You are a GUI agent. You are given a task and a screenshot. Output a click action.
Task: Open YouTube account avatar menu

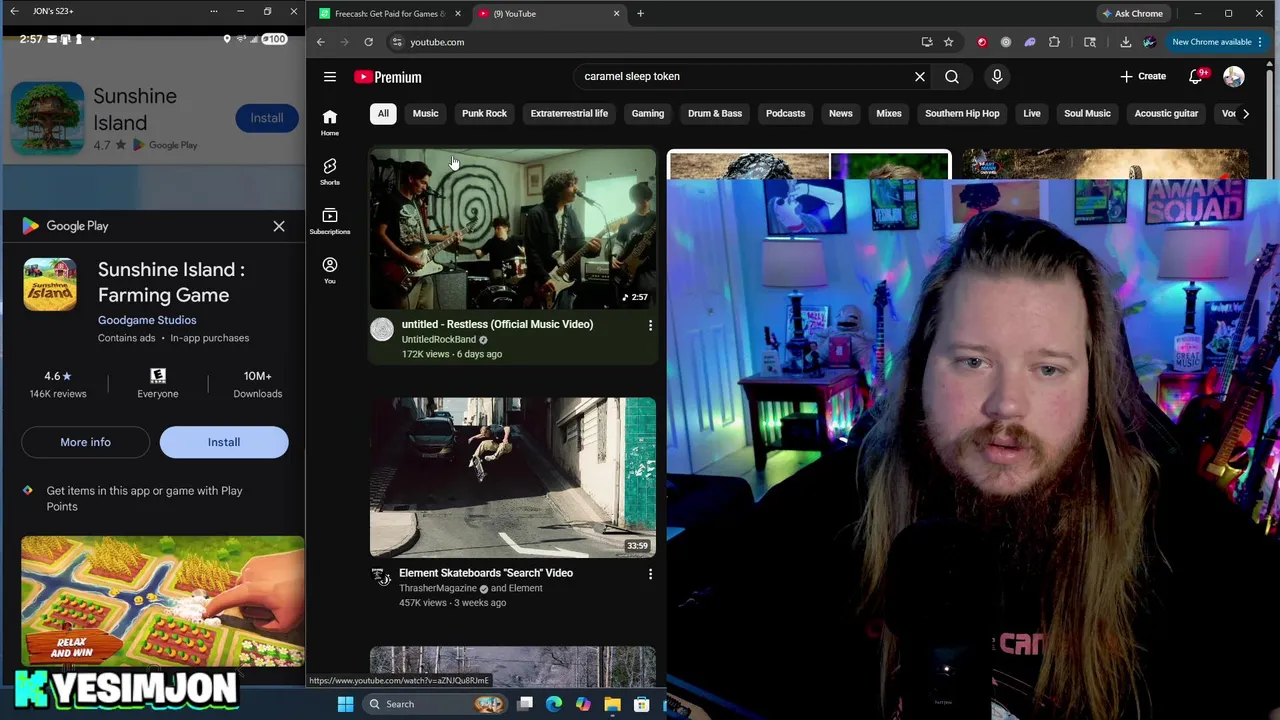(1234, 77)
